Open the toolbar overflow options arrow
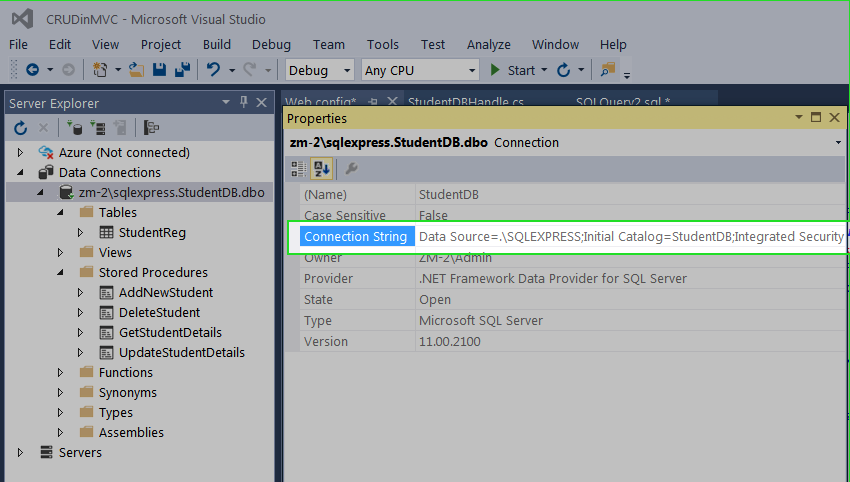Screen dimensions: 850x482 (627, 75)
